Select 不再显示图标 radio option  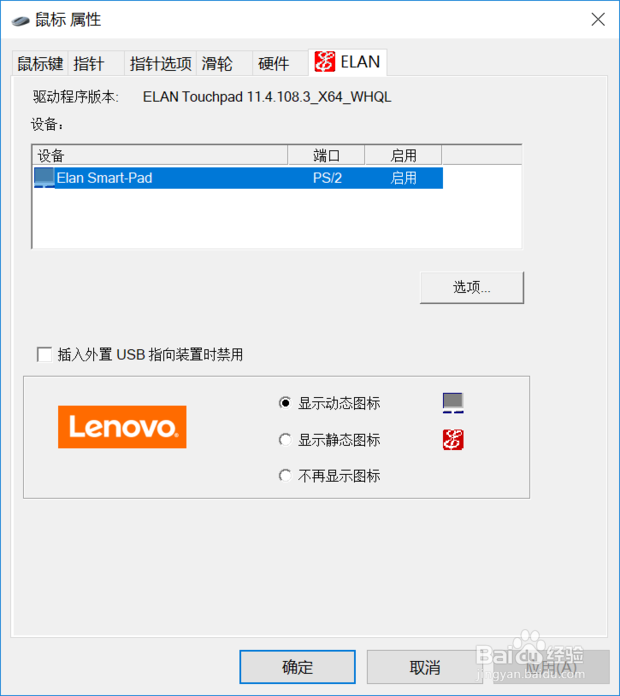285,476
